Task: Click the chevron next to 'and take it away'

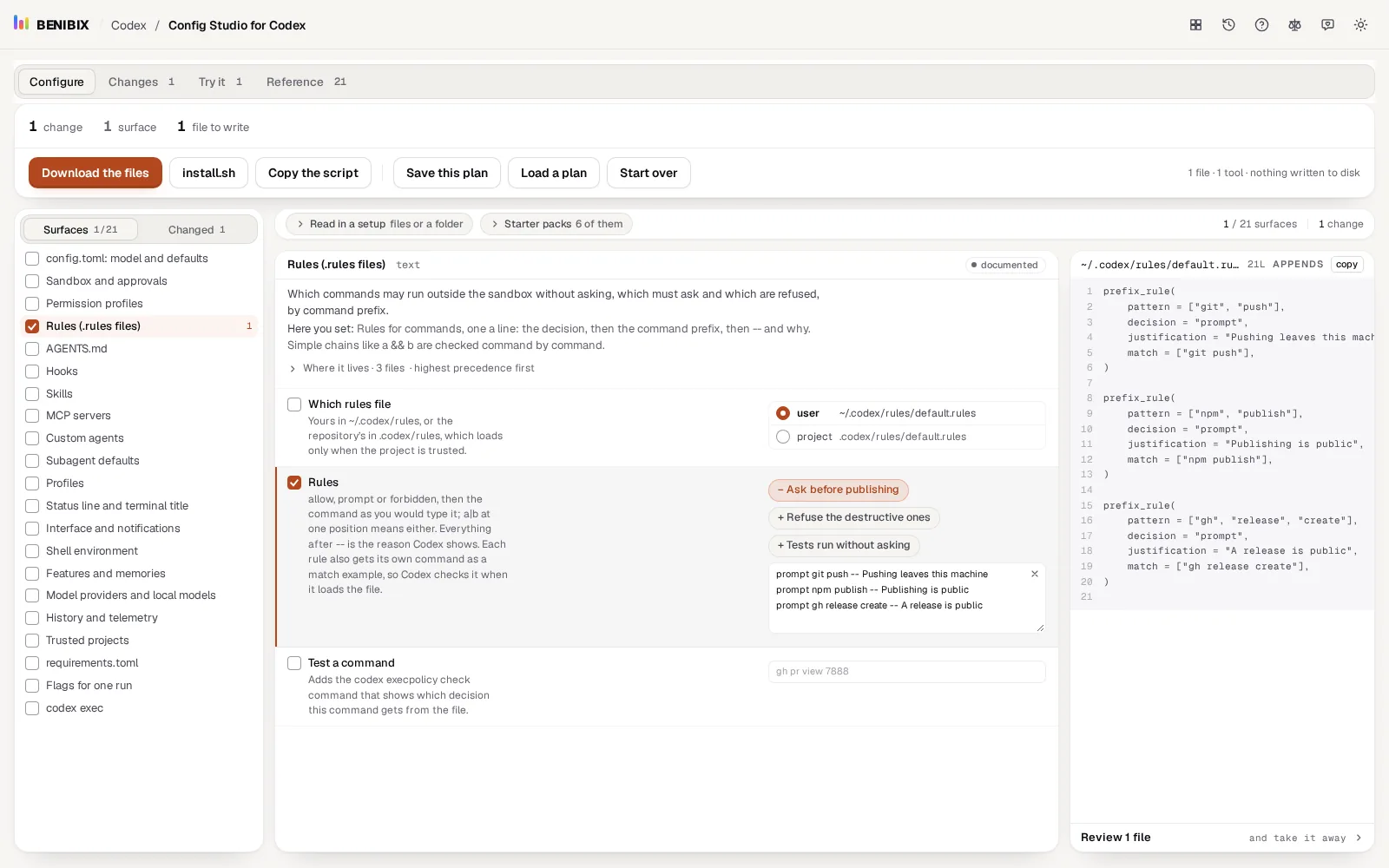Action: (1359, 838)
